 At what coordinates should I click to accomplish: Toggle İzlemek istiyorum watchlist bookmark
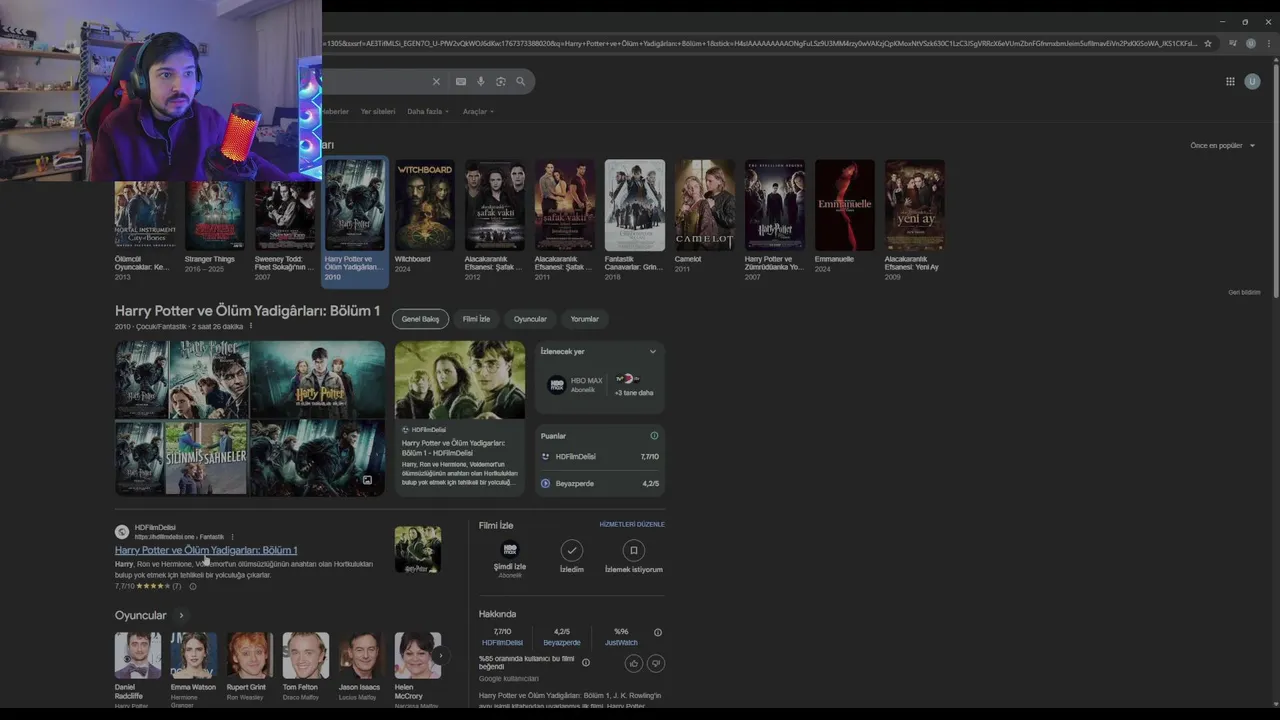click(x=633, y=550)
